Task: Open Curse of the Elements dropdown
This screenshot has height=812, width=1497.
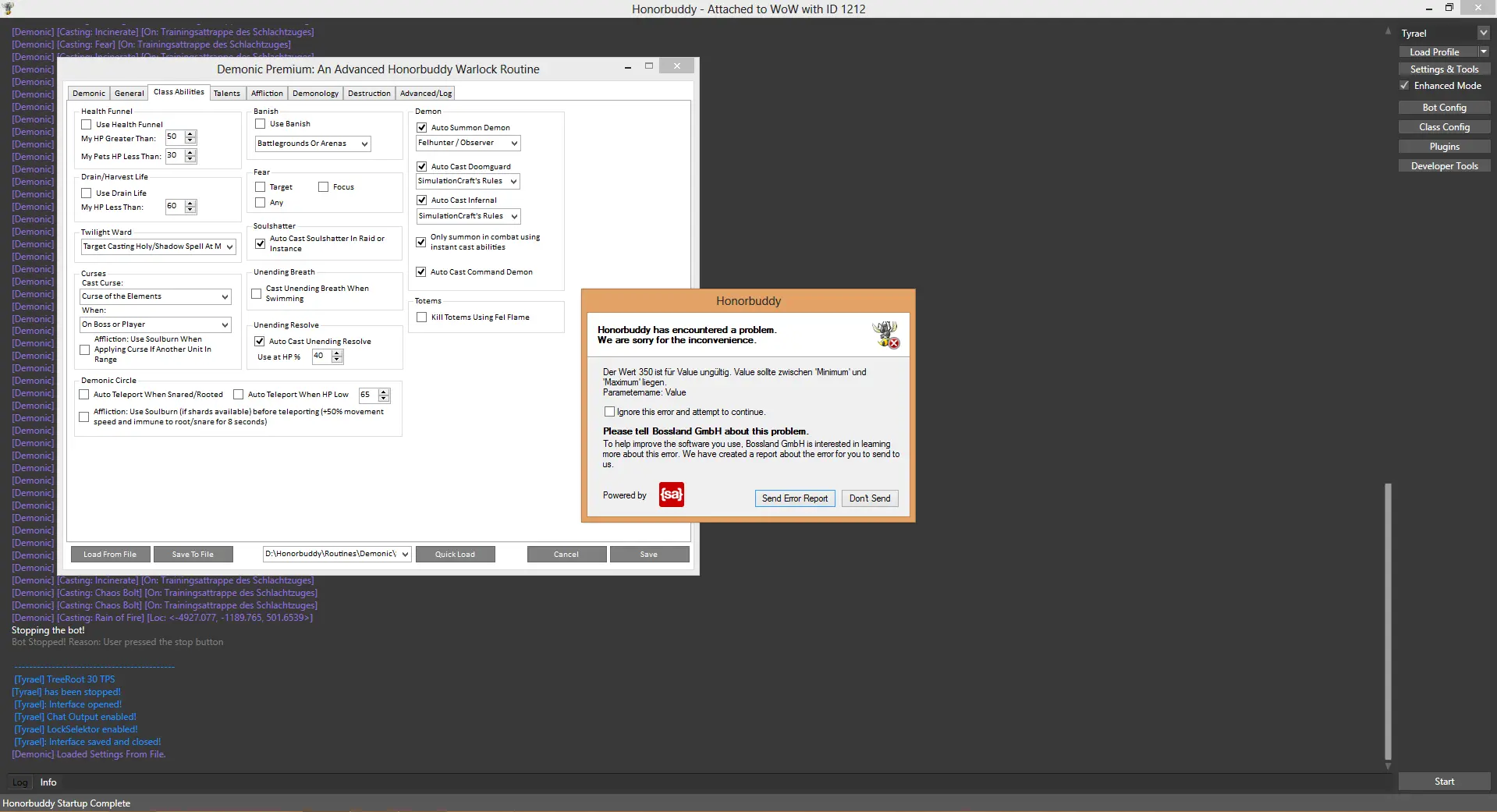Action: [x=156, y=296]
